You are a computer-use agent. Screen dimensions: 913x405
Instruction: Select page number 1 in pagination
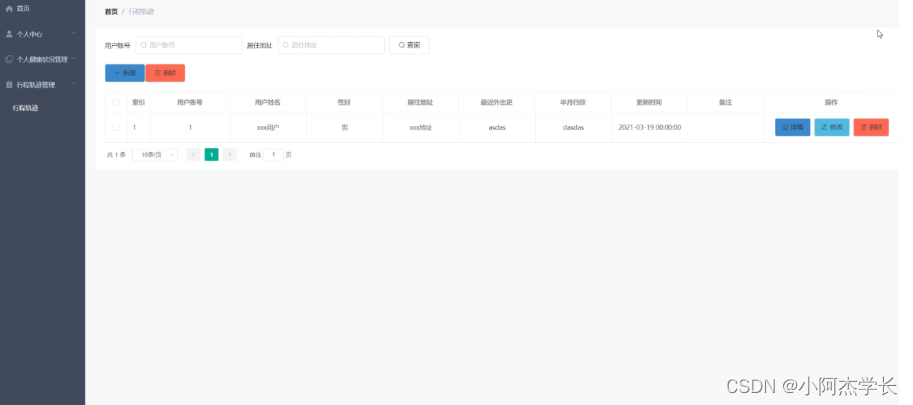211,155
